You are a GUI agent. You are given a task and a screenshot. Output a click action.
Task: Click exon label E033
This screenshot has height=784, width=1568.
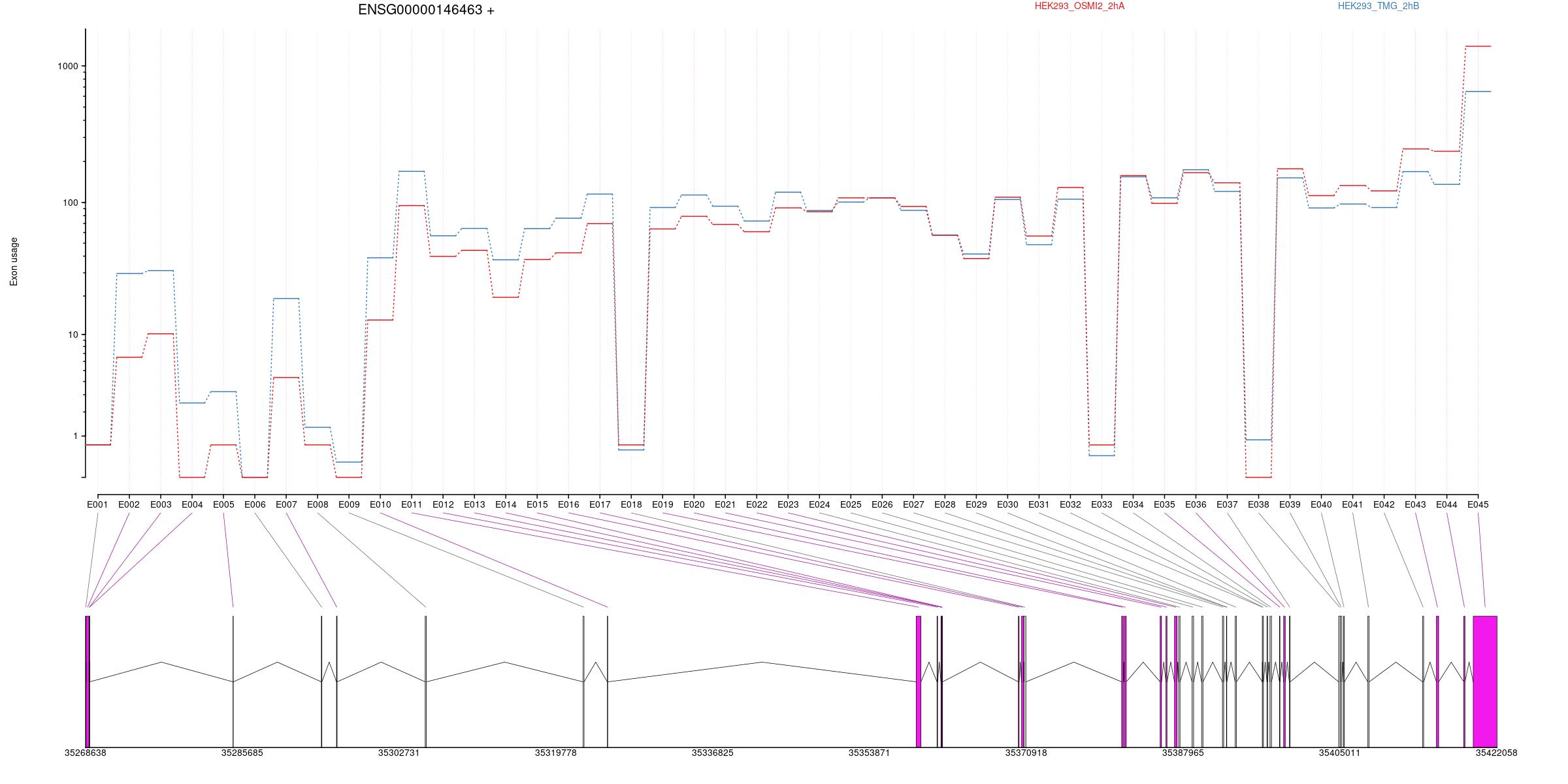click(x=1102, y=504)
